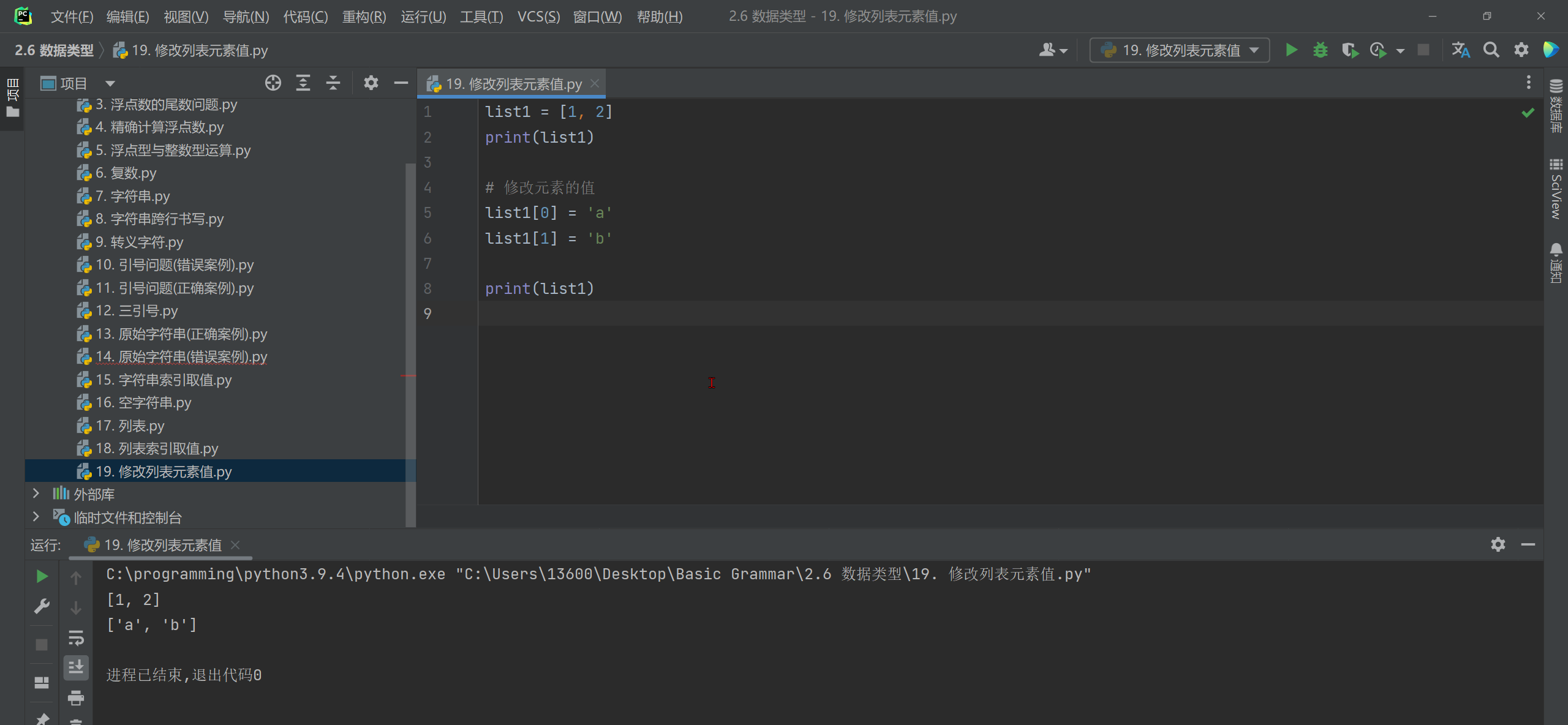Open the VCS(S) menu
The height and width of the screenshot is (725, 1568).
538,17
